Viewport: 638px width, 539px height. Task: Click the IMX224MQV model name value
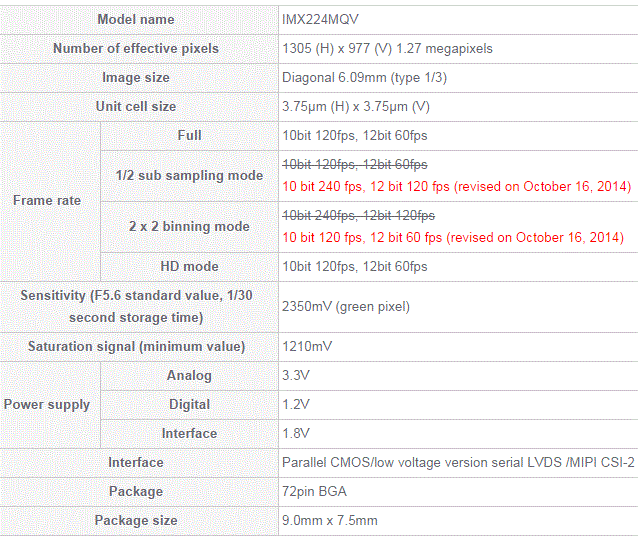click(320, 19)
